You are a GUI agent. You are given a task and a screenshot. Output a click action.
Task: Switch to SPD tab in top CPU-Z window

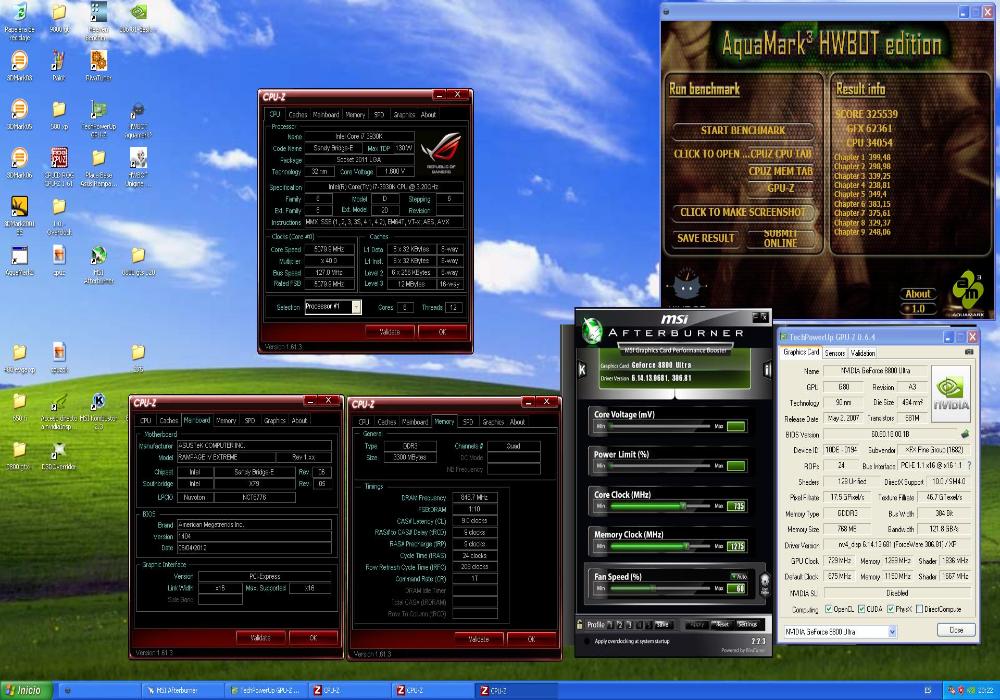click(x=379, y=115)
